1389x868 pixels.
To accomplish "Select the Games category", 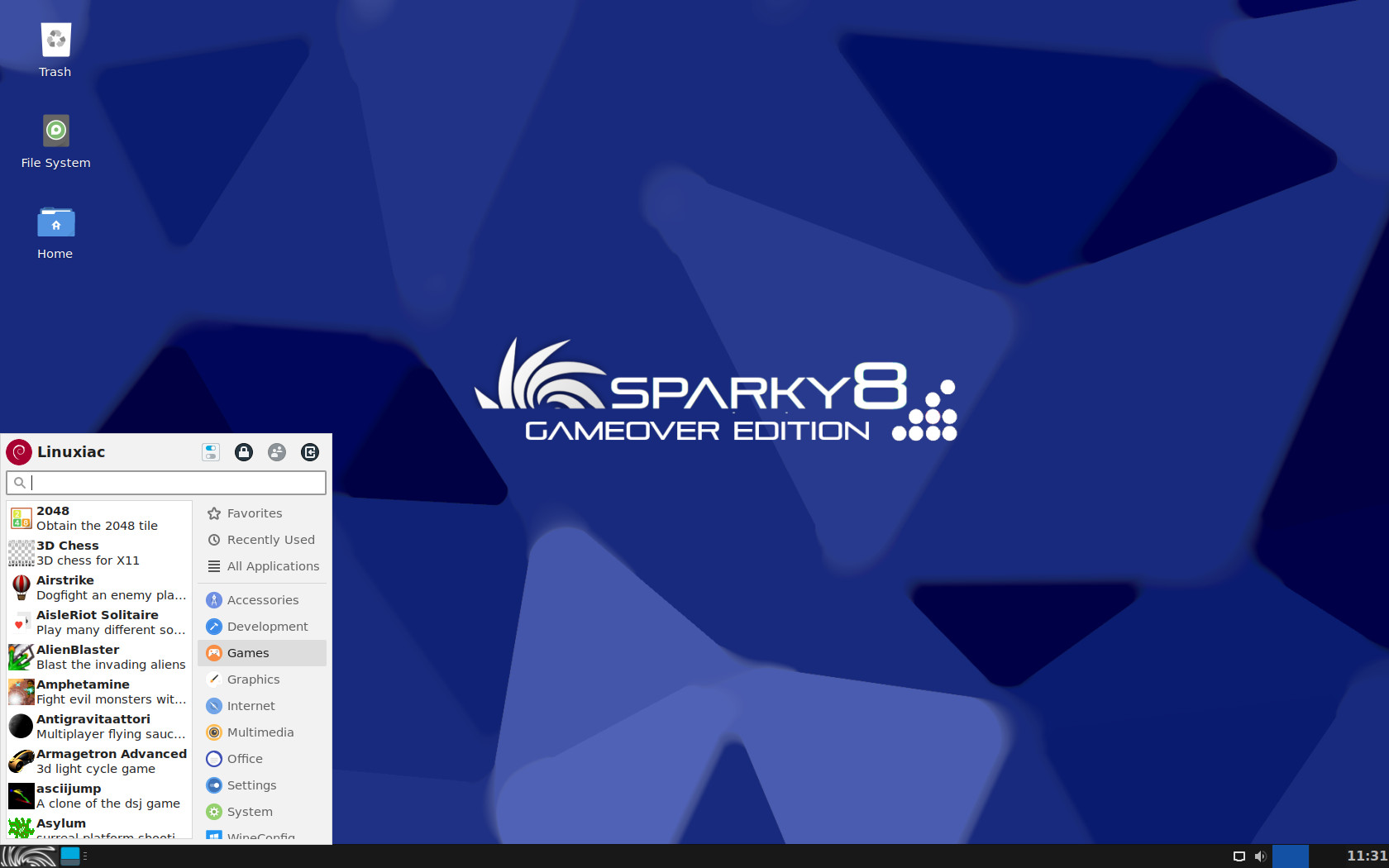I will (262, 653).
